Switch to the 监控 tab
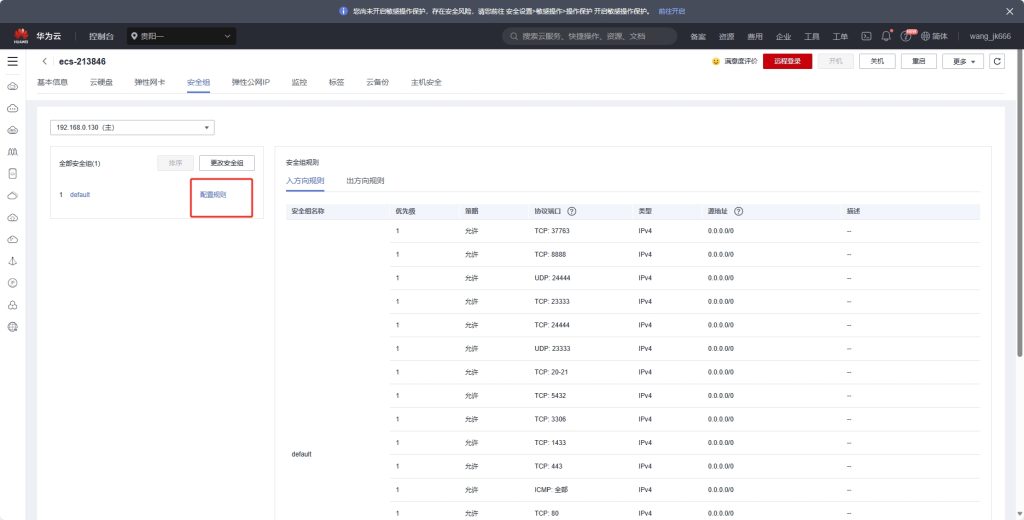The height and width of the screenshot is (520, 1024). [299, 82]
